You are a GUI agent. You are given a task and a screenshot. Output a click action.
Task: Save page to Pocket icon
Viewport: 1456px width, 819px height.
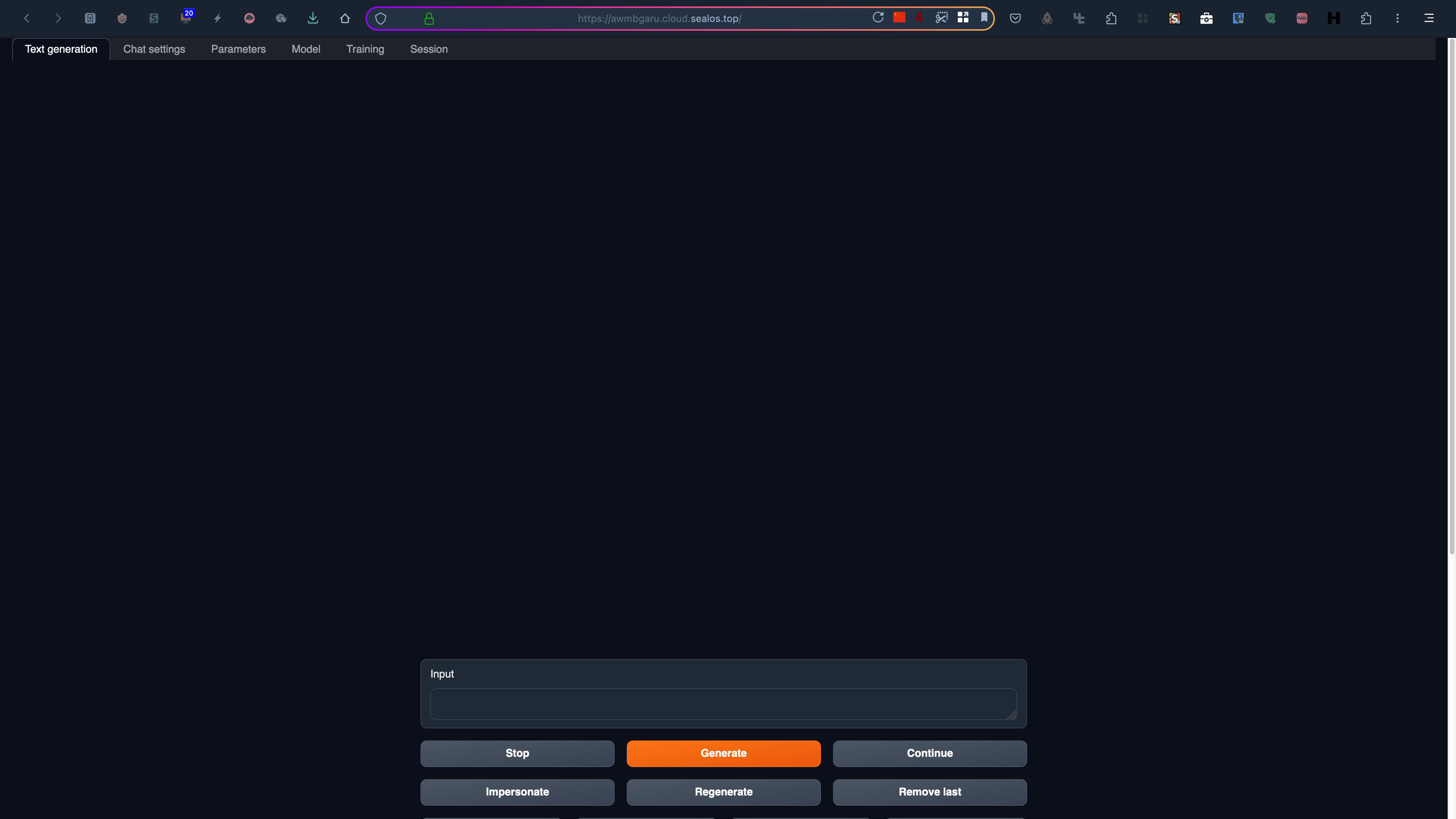[x=1015, y=19]
